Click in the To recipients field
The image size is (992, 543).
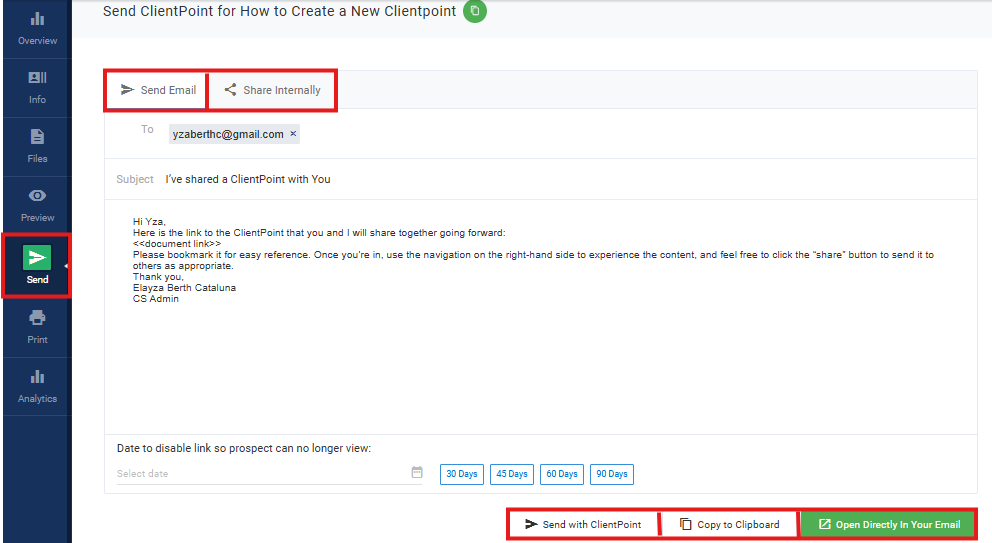pos(541,134)
